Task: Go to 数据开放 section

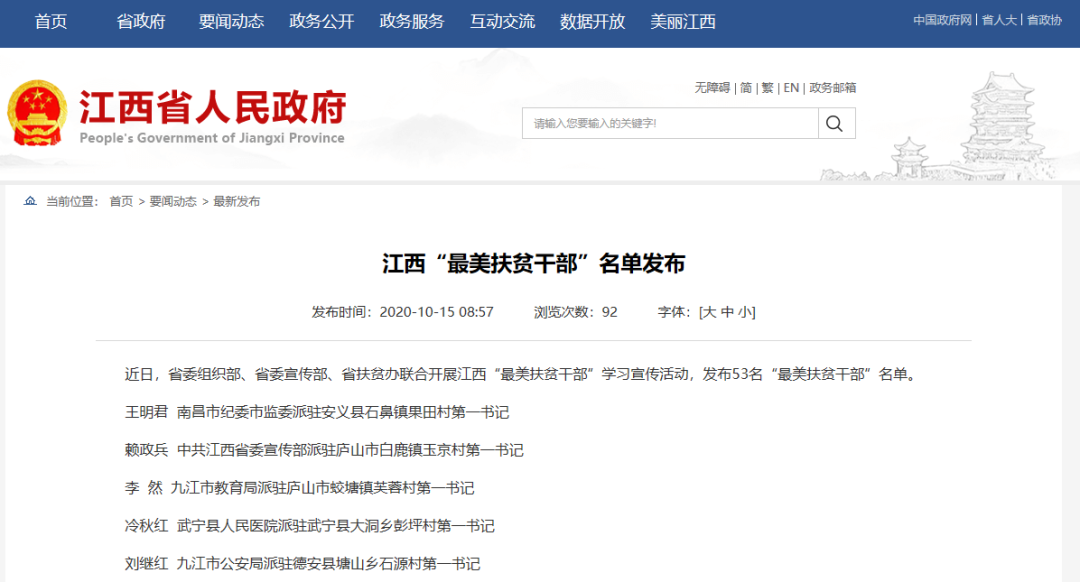Action: coord(592,22)
